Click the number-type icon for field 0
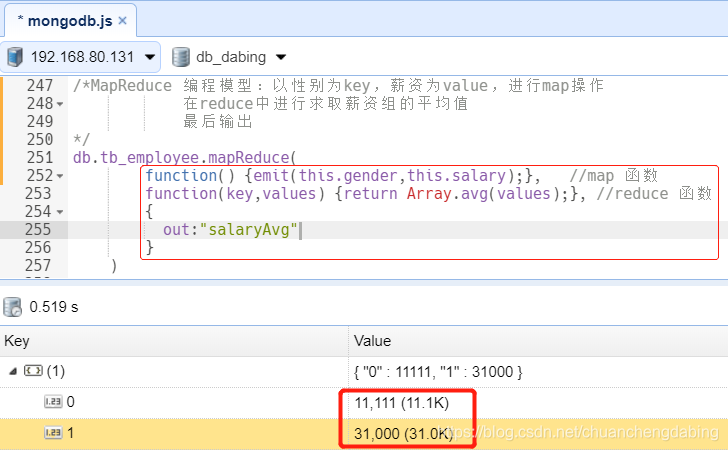Viewport: 728px width, 451px height. pyautogui.click(x=53, y=401)
